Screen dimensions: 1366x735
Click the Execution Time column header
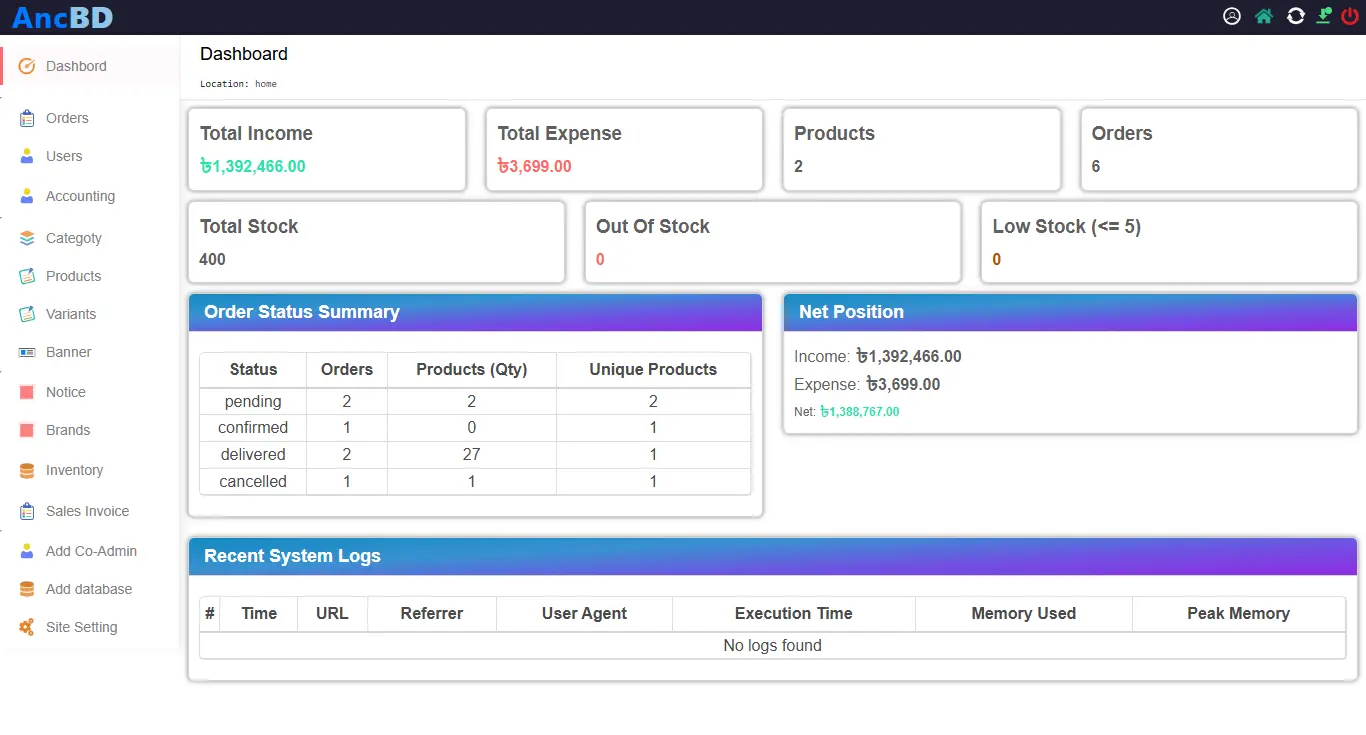[x=794, y=614]
